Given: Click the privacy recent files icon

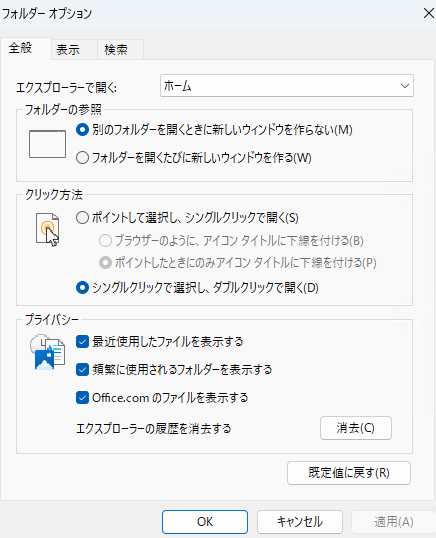Looking at the screenshot, I should 47,352.
